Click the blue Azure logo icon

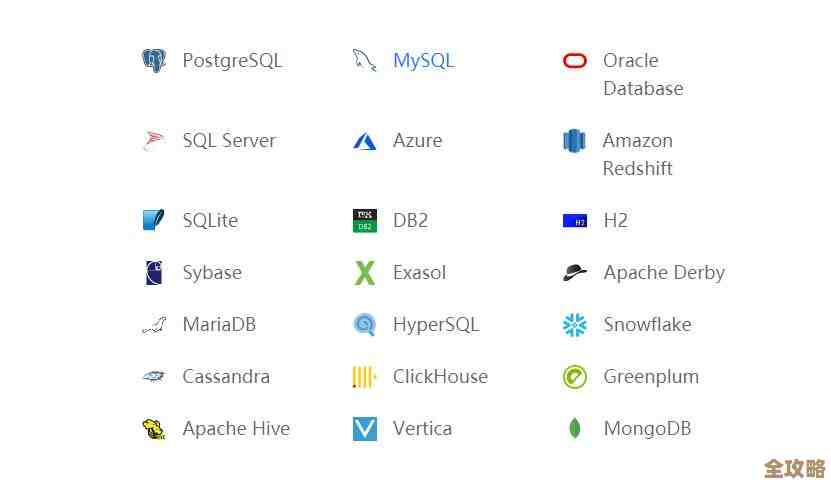pos(365,141)
